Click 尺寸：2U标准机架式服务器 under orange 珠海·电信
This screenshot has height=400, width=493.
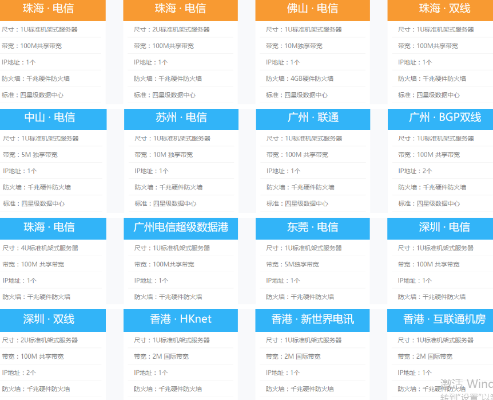click(171, 29)
